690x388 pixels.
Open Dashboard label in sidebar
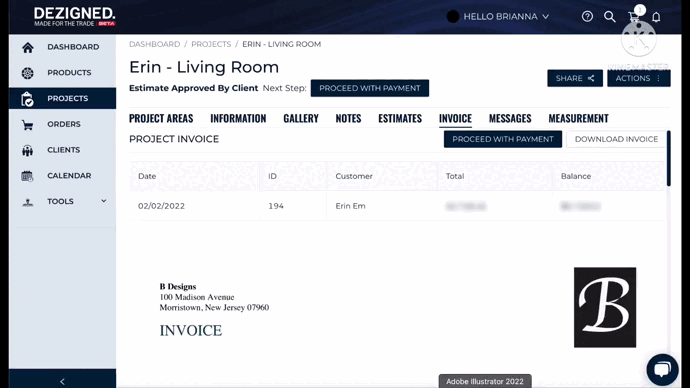coord(73,47)
